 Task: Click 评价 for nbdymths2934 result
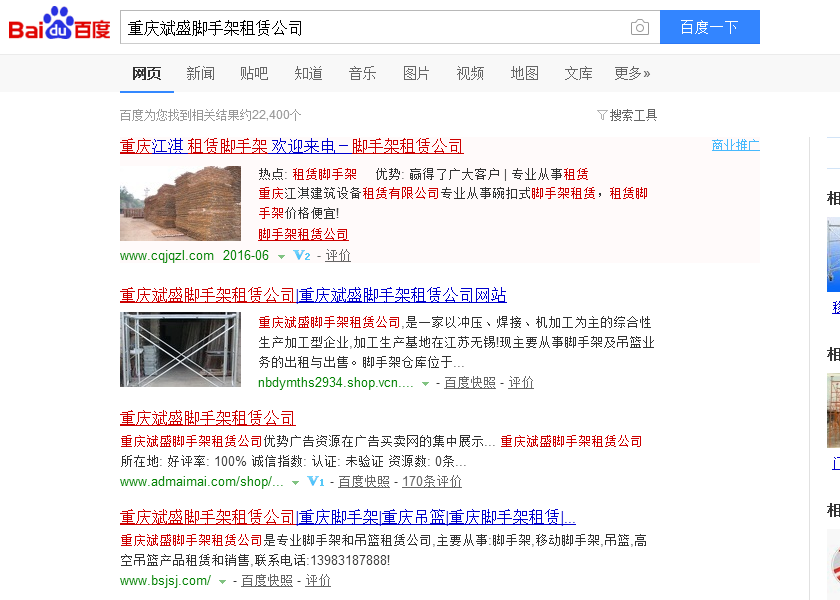pyautogui.click(x=521, y=382)
